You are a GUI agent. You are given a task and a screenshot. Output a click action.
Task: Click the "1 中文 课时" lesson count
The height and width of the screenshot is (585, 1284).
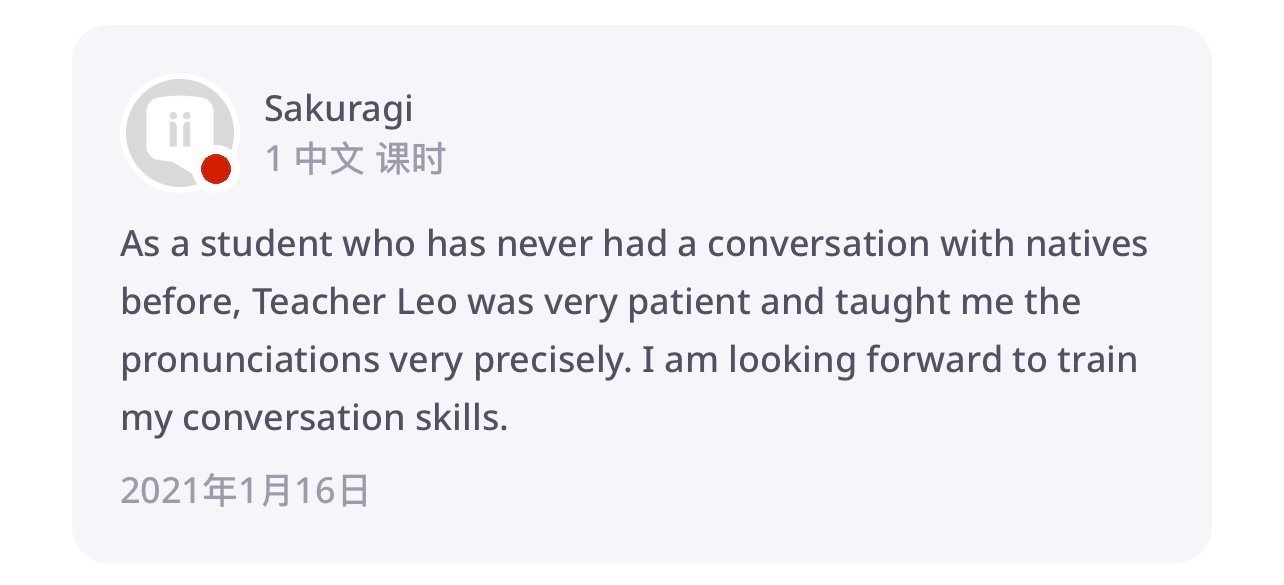(354, 159)
